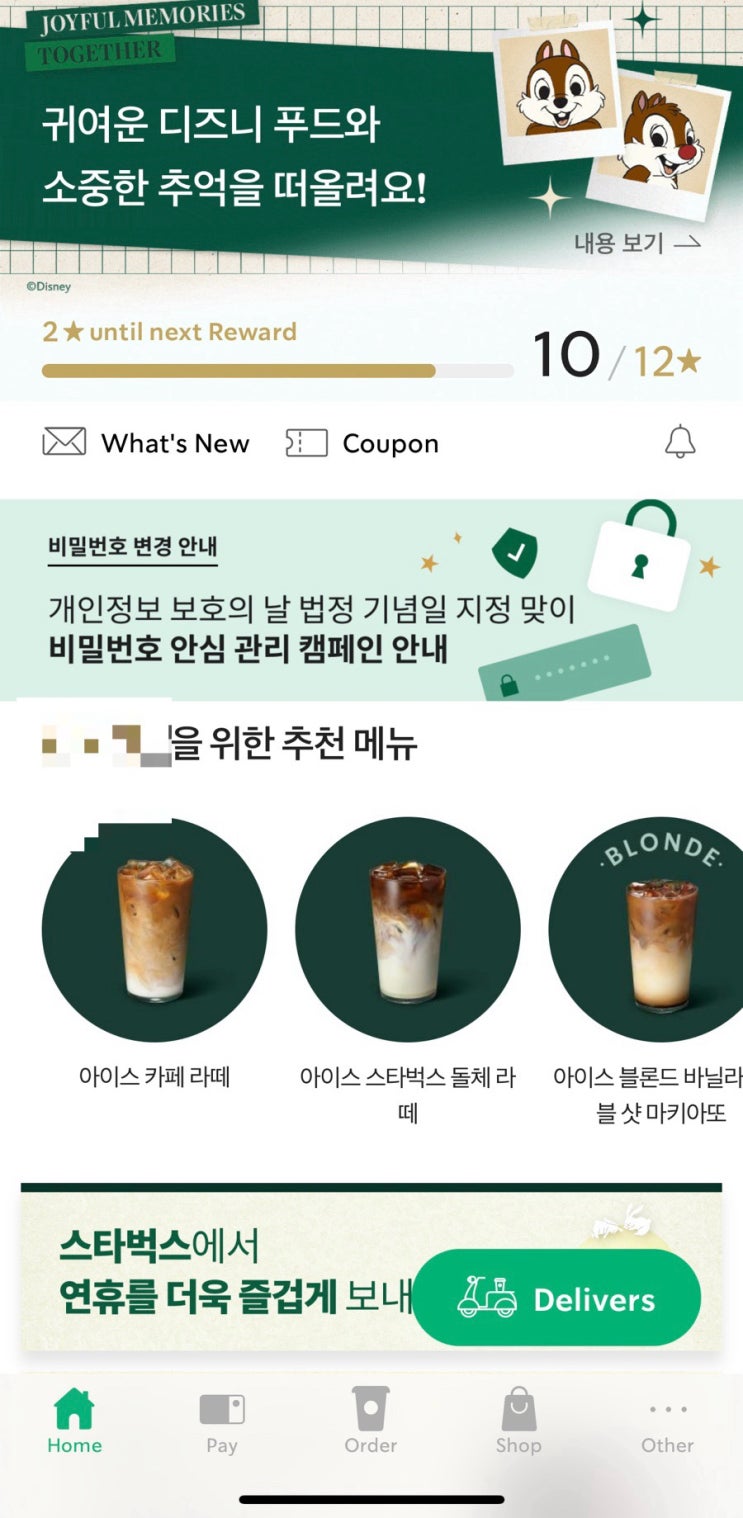This screenshot has height=1518, width=743.
Task: Go to the Home tab
Action: tap(74, 1421)
